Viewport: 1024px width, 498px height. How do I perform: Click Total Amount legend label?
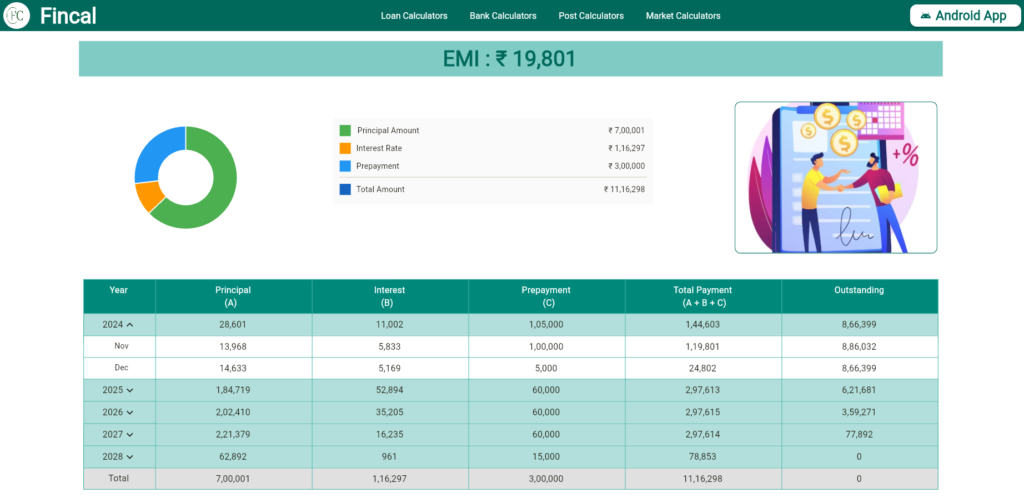380,189
